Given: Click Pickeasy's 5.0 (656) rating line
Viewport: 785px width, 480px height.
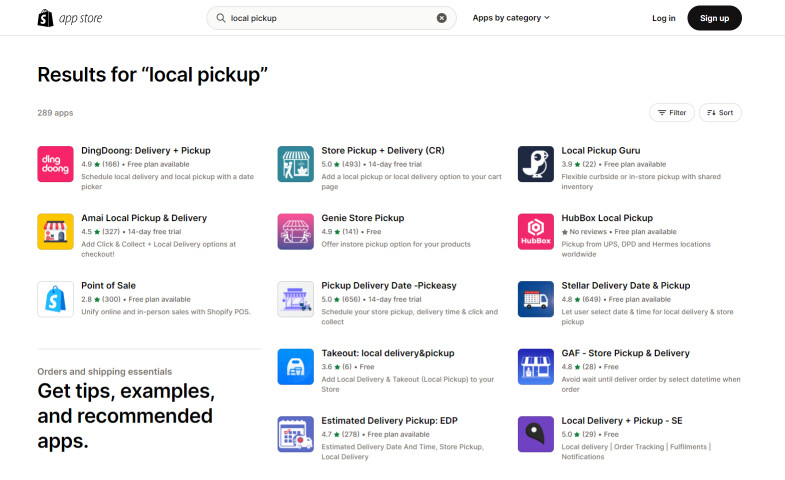Looking at the screenshot, I should coord(371,299).
